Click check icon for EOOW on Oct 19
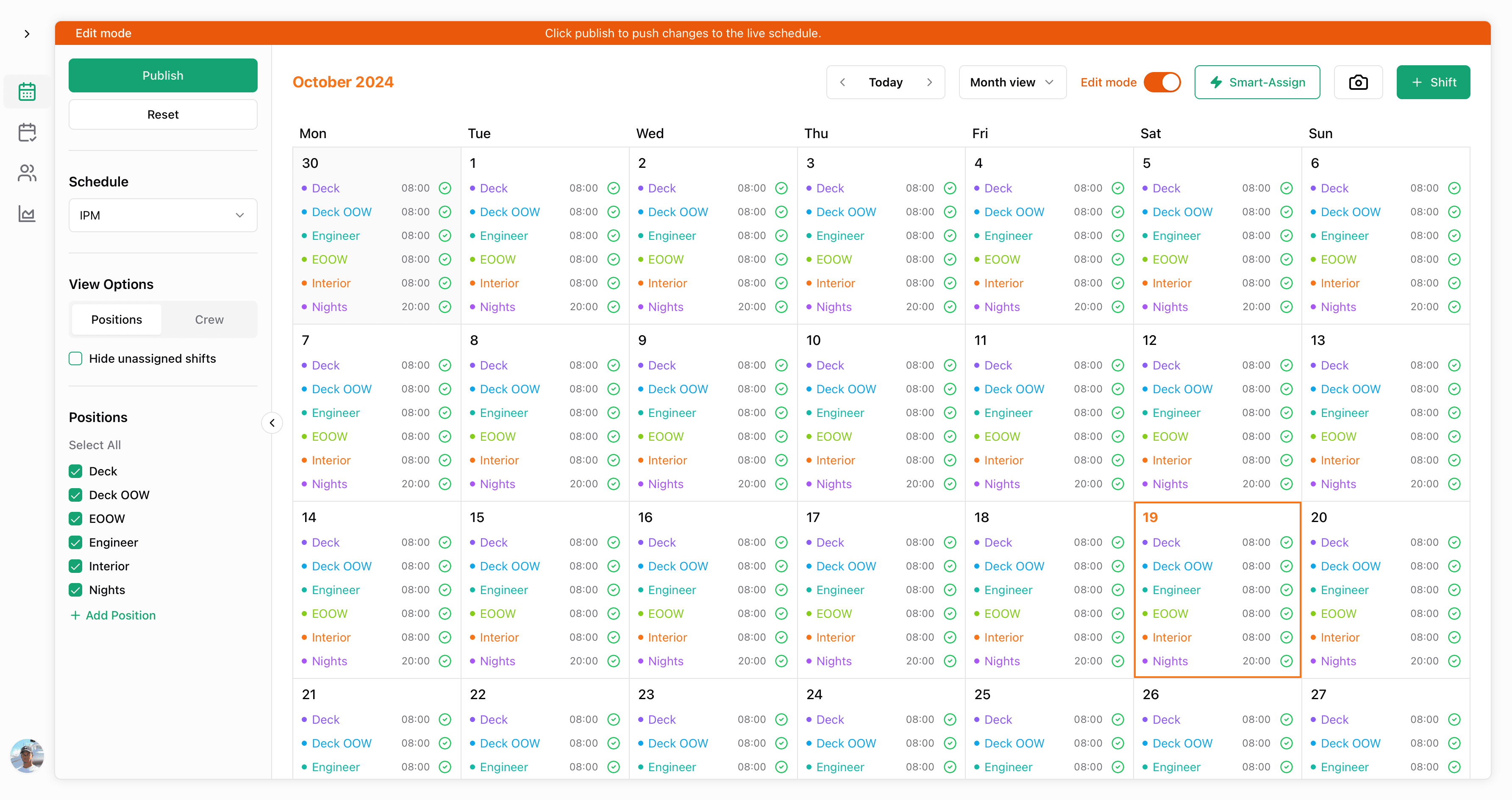The width and height of the screenshot is (1512, 800). 1286,614
